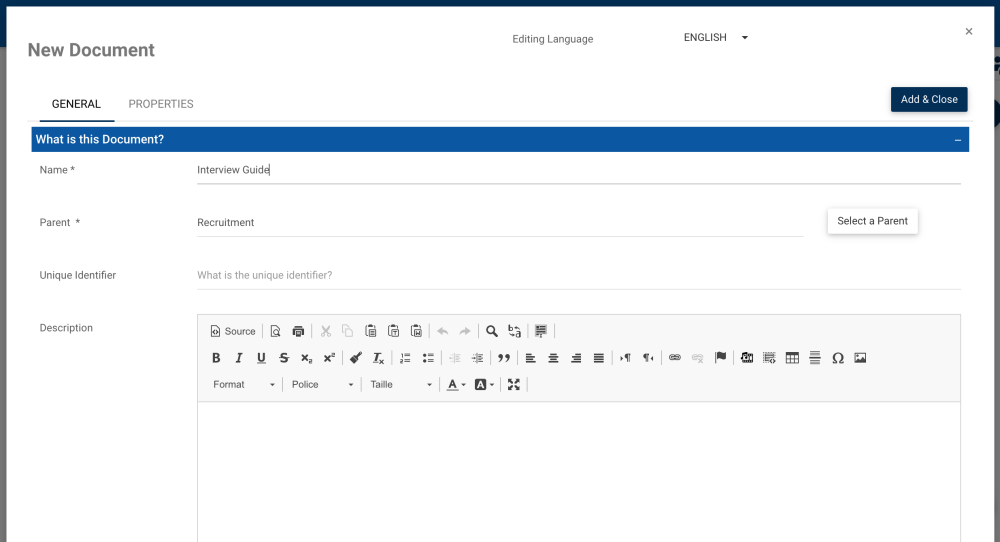
Task: Click the Print icon in toolbar
Action: click(298, 331)
